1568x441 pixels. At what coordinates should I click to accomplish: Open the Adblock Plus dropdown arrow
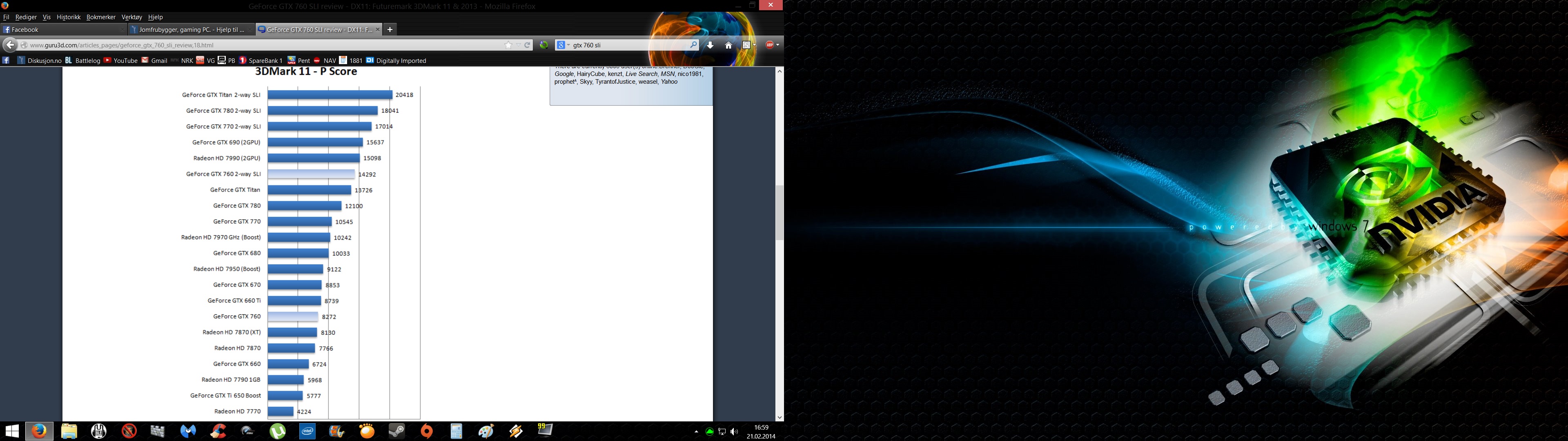pyautogui.click(x=777, y=45)
